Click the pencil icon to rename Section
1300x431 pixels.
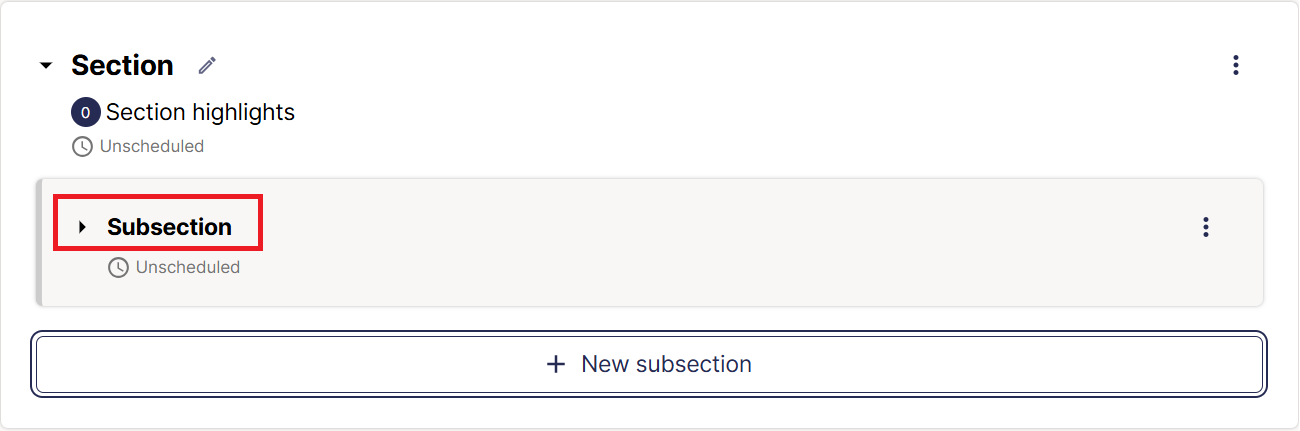click(207, 66)
